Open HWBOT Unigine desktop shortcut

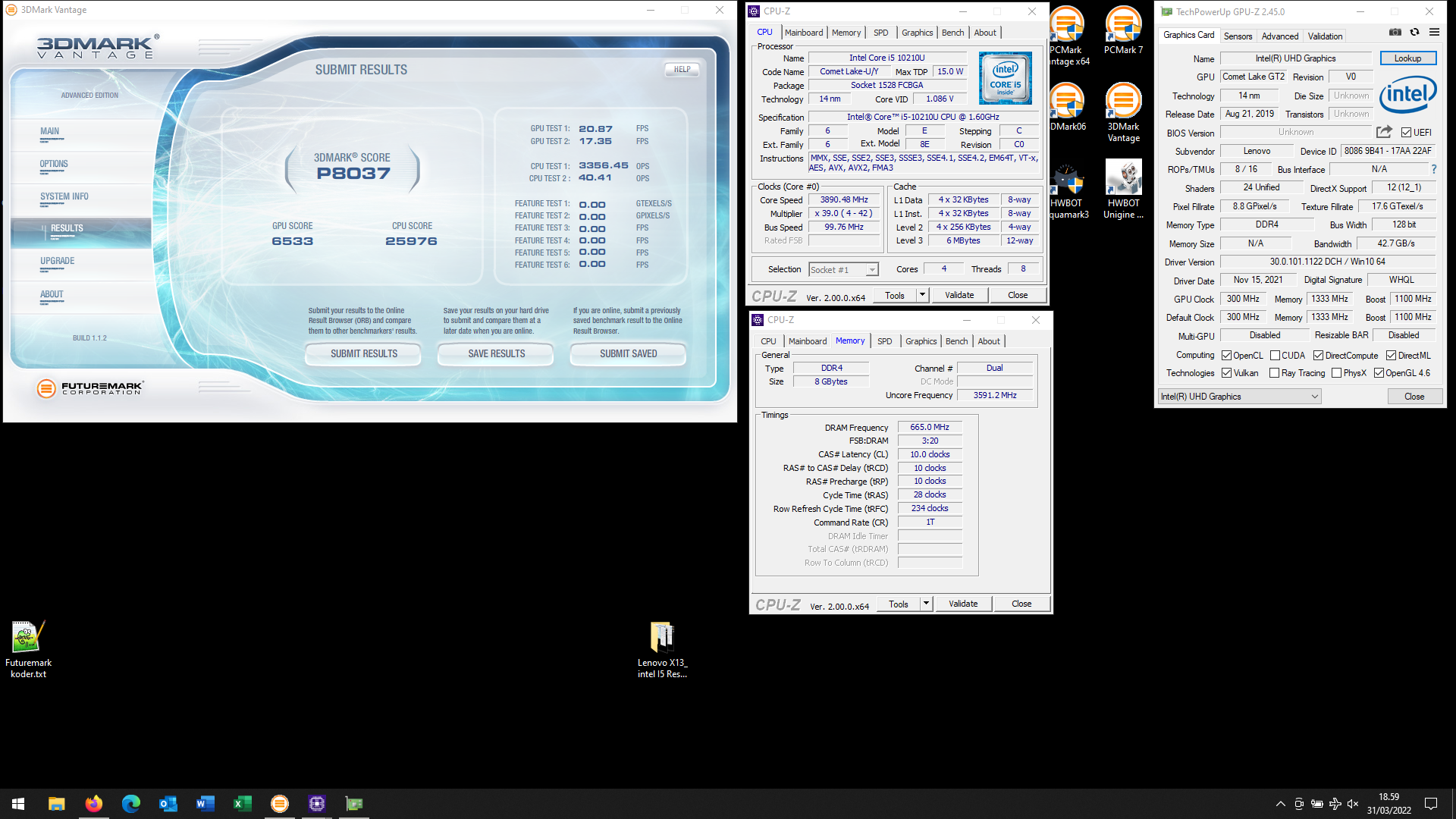(1123, 190)
